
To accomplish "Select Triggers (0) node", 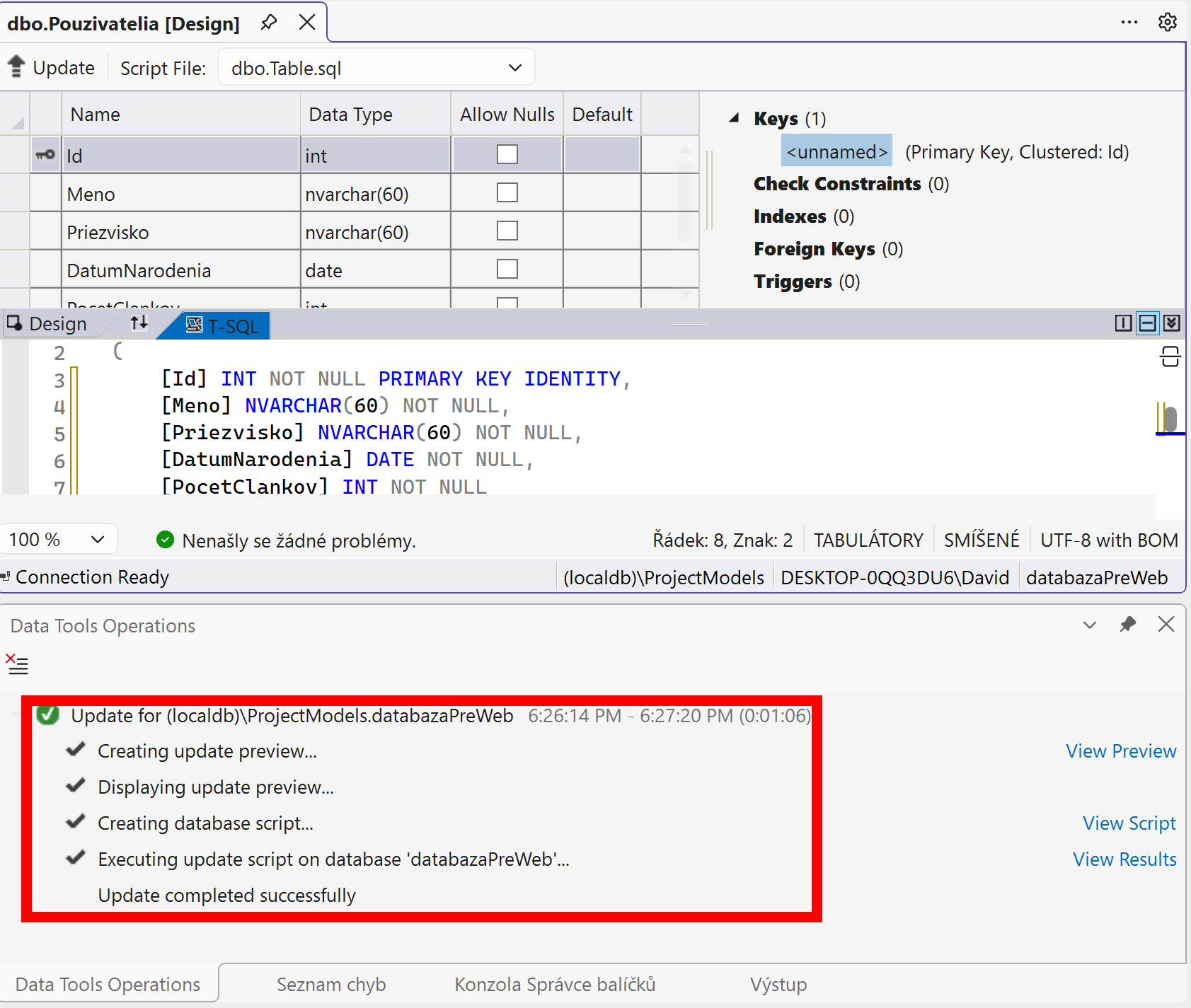I will pyautogui.click(x=807, y=282).
